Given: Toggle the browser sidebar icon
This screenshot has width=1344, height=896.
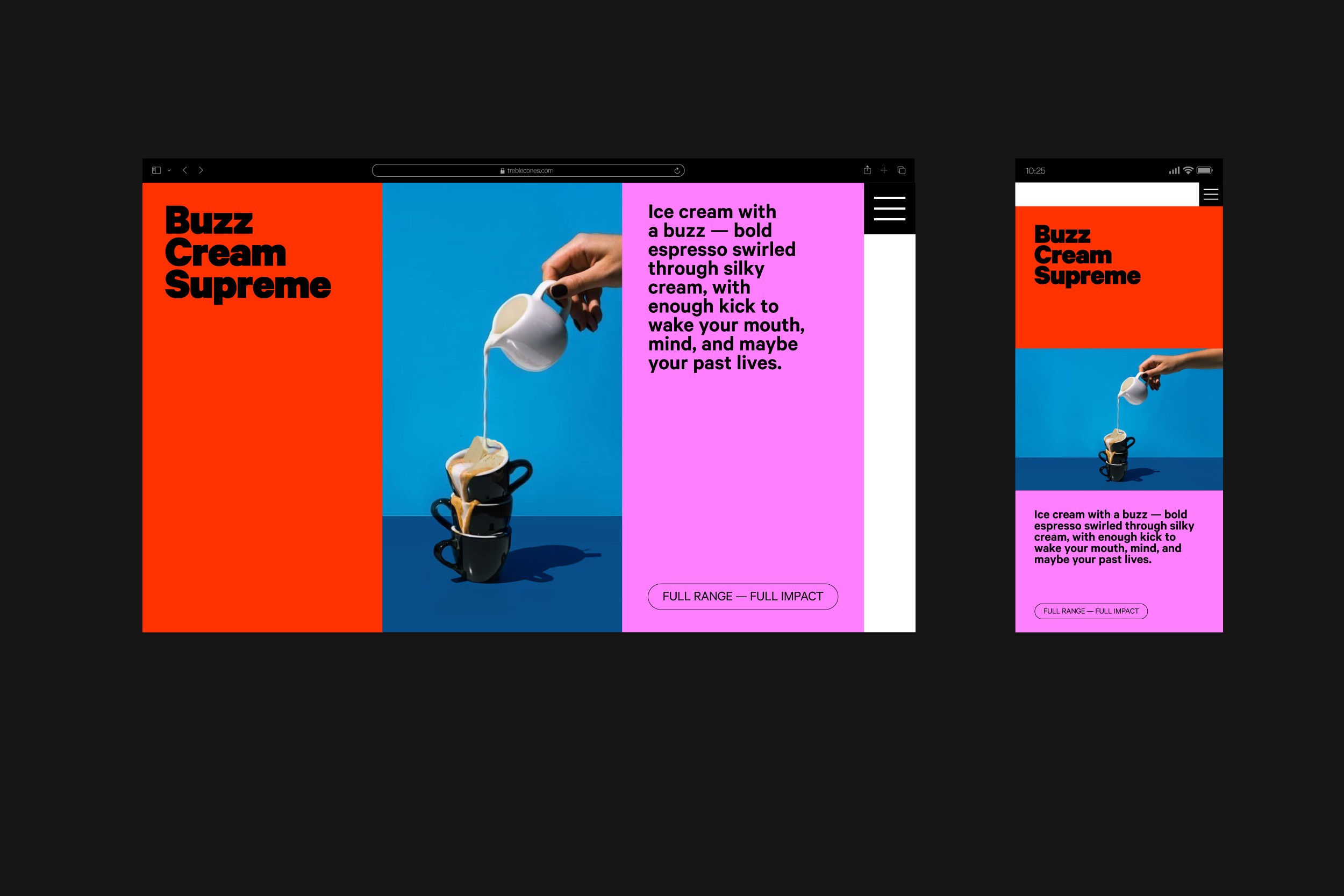Looking at the screenshot, I should [156, 170].
